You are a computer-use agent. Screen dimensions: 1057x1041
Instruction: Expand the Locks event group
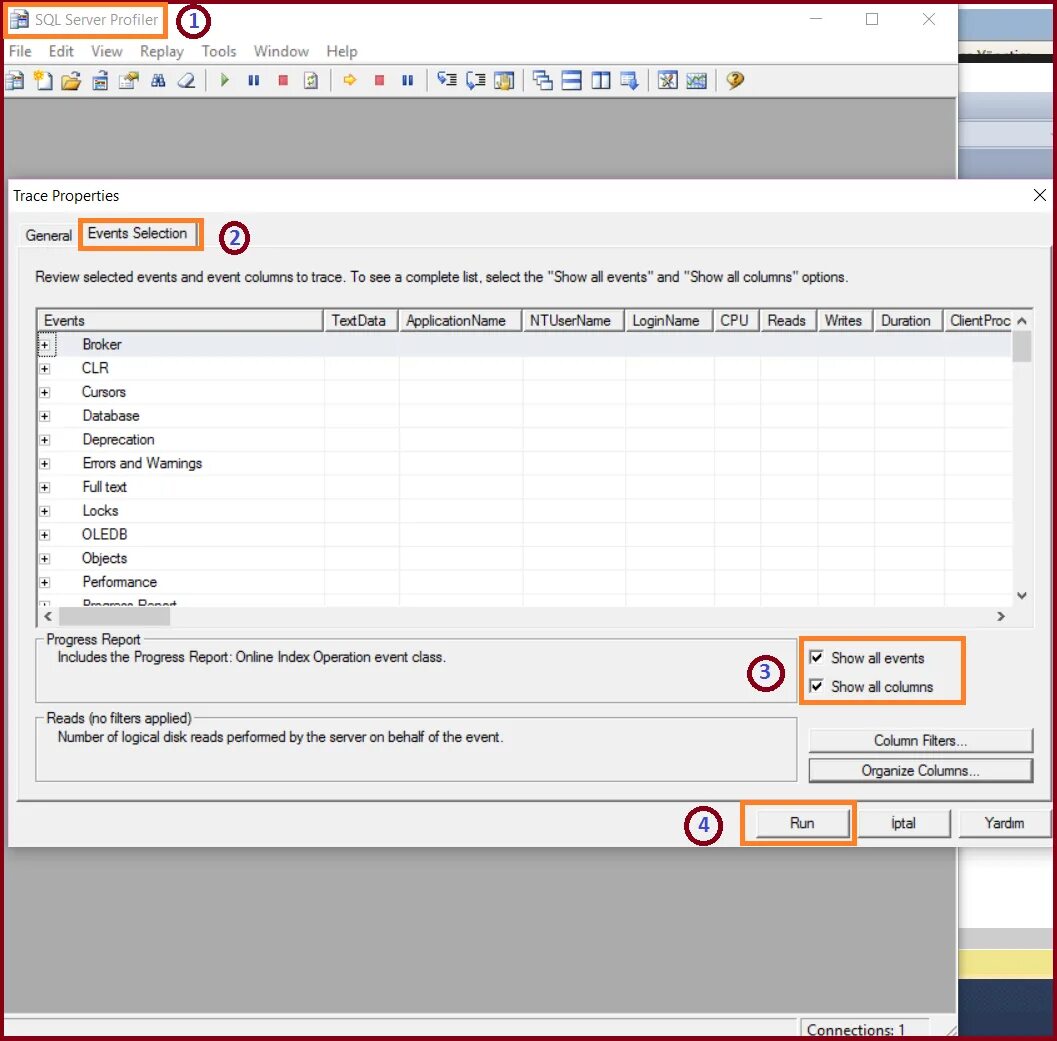[x=45, y=510]
